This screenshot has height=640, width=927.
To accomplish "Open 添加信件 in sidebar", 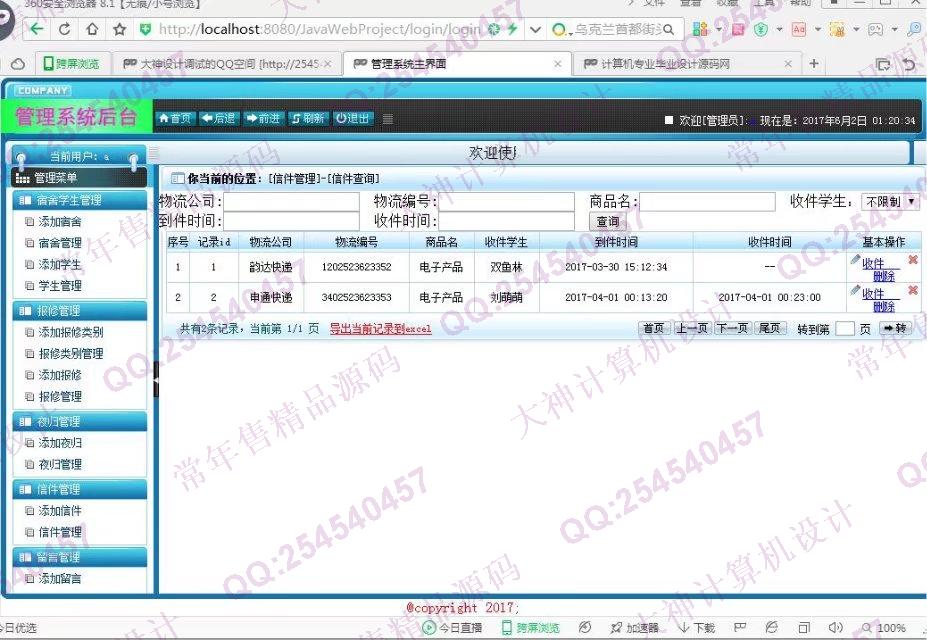I will [60, 511].
